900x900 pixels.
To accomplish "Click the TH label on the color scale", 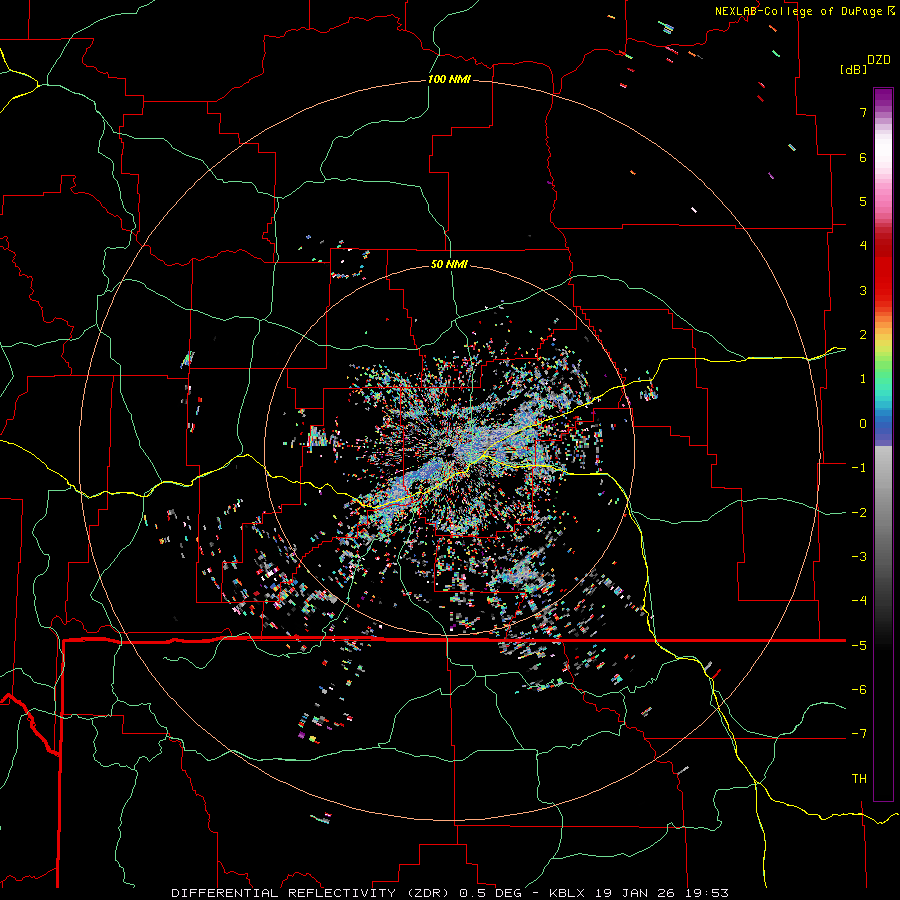I will click(859, 779).
